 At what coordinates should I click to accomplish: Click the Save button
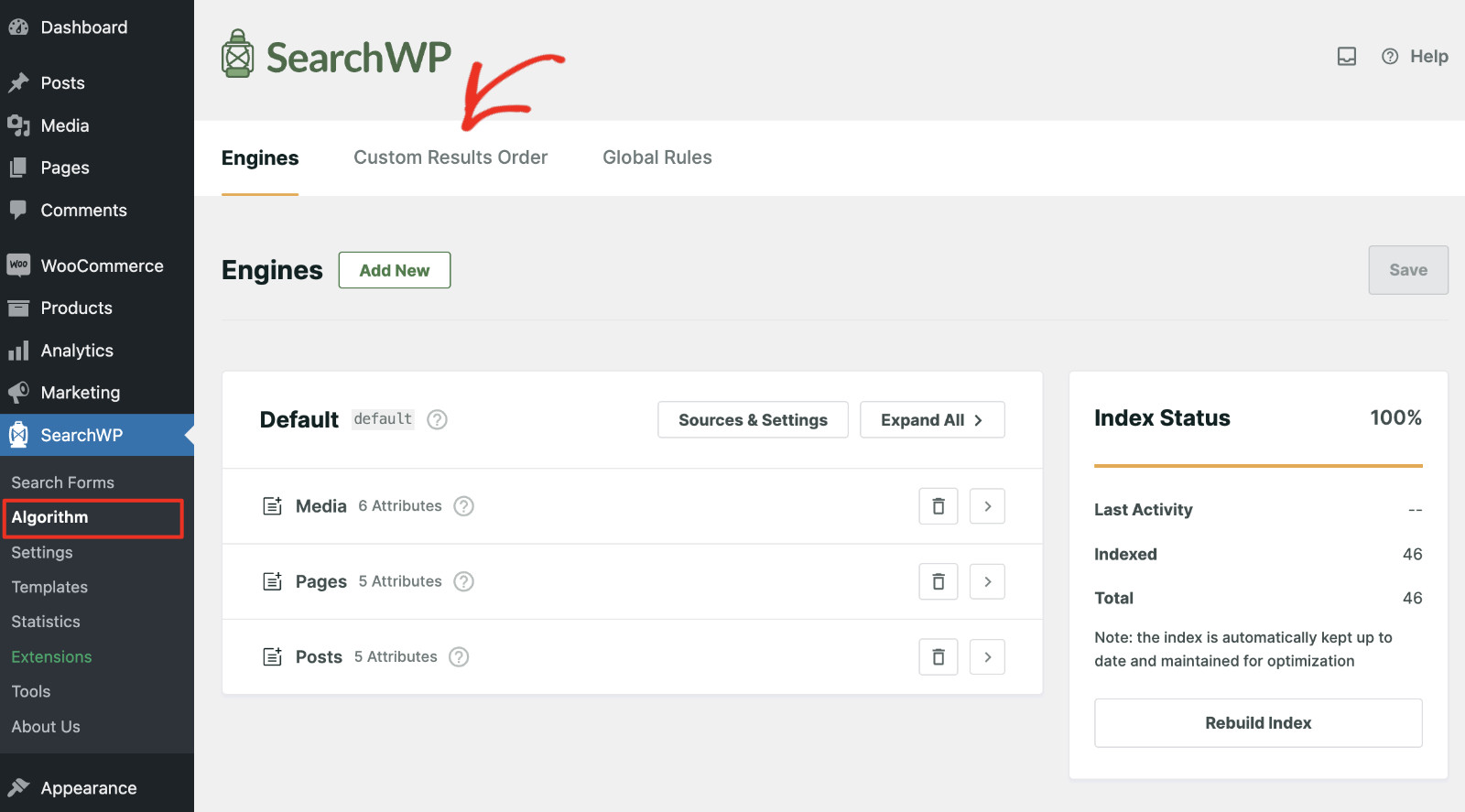(x=1408, y=270)
